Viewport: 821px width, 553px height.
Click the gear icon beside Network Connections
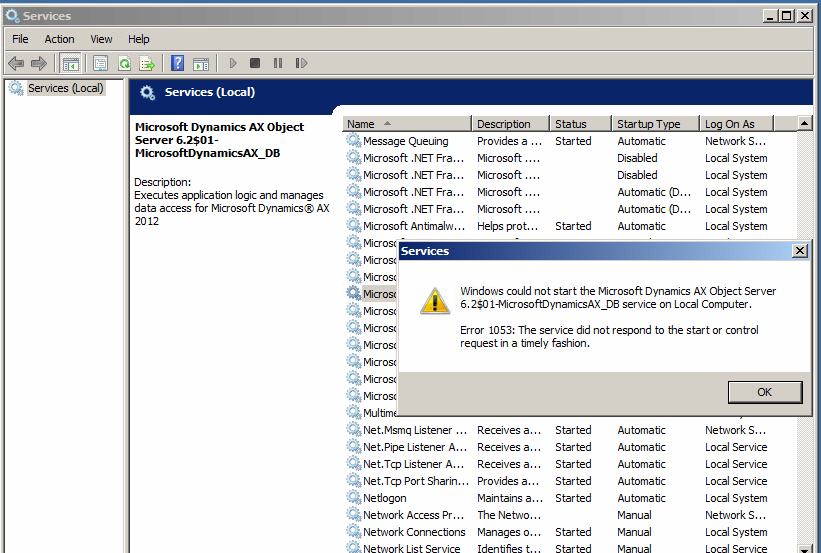[353, 532]
